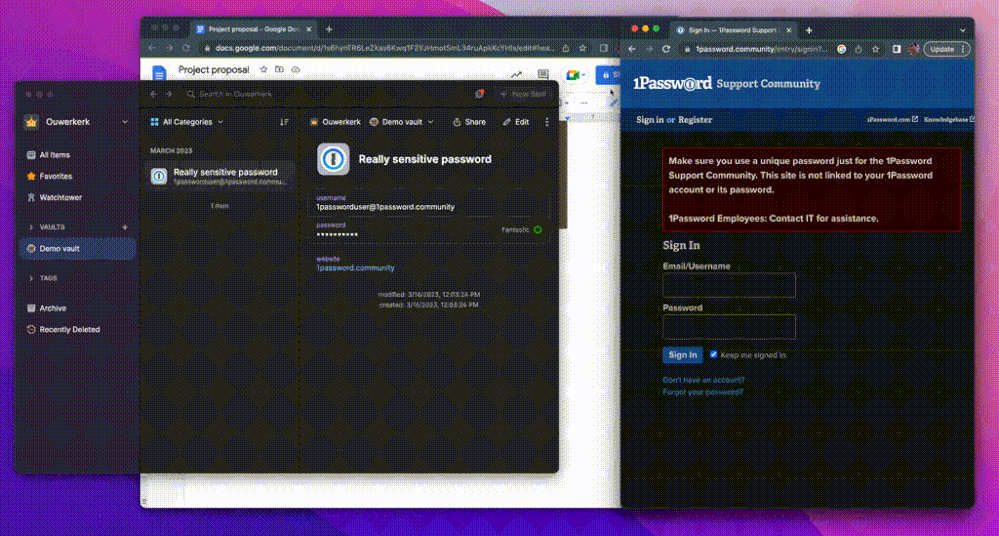Star the Project proposal document

coord(263,69)
